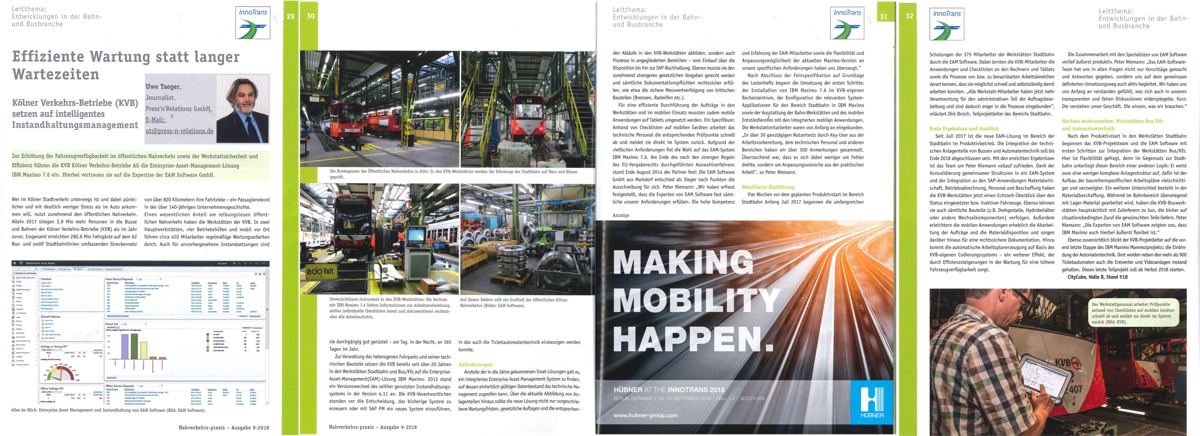Click the InnoTrans logo on page 29
This screenshot has height=436, width=1200.
254,23
